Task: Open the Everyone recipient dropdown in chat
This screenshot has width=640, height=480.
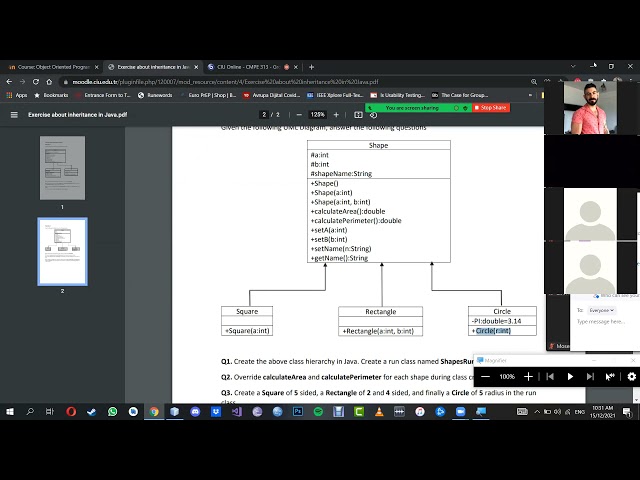Action: [x=601, y=311]
